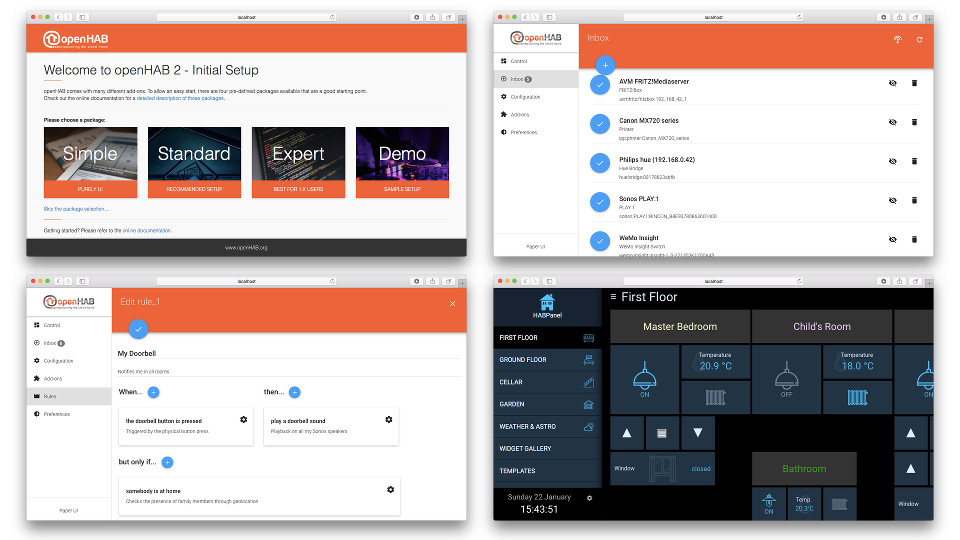Click 'Skip the package selection' link
The width and height of the screenshot is (960, 540).
click(x=76, y=209)
